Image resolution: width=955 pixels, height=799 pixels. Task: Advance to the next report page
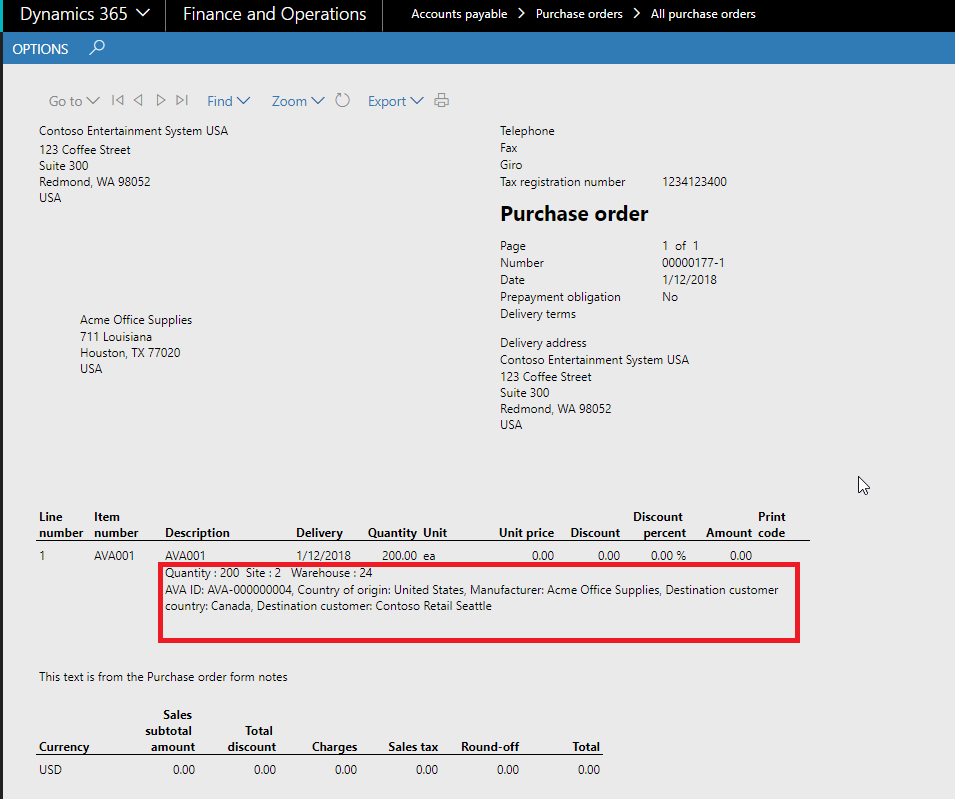[160, 100]
